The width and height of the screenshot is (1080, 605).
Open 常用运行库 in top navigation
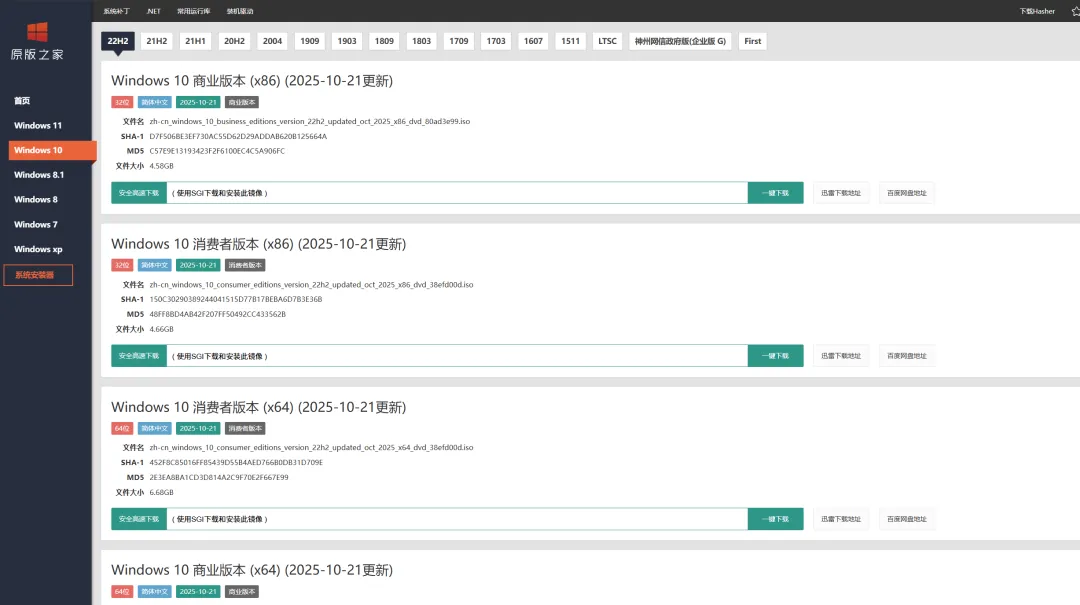194,11
